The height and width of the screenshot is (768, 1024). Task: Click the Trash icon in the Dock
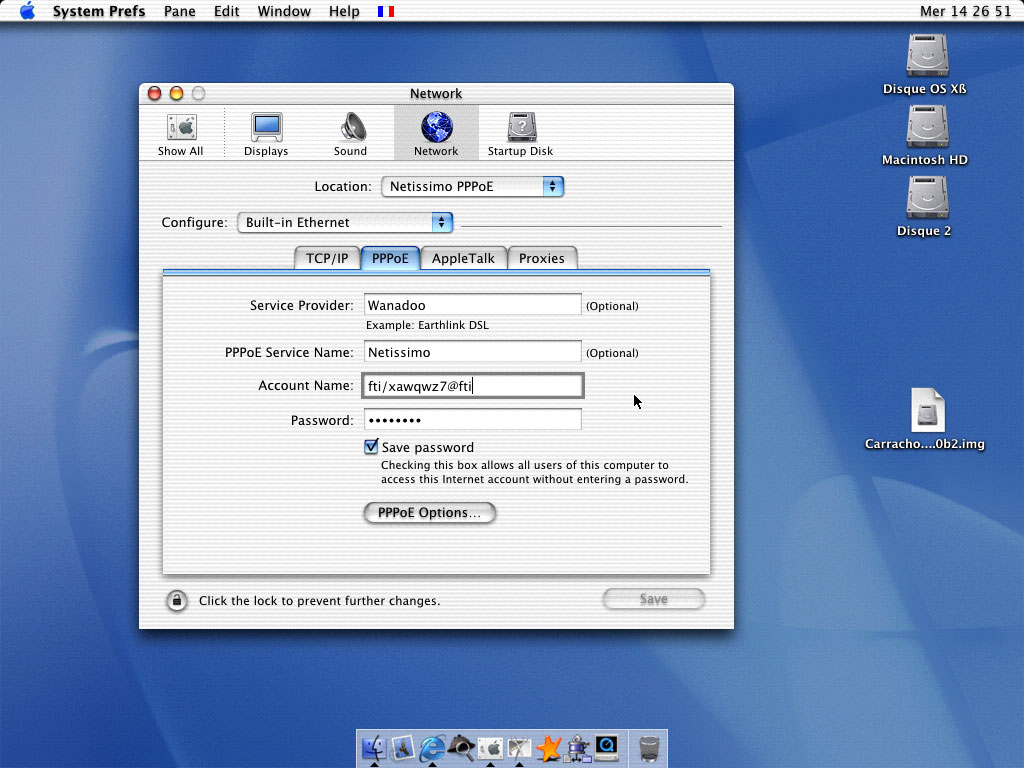point(649,747)
